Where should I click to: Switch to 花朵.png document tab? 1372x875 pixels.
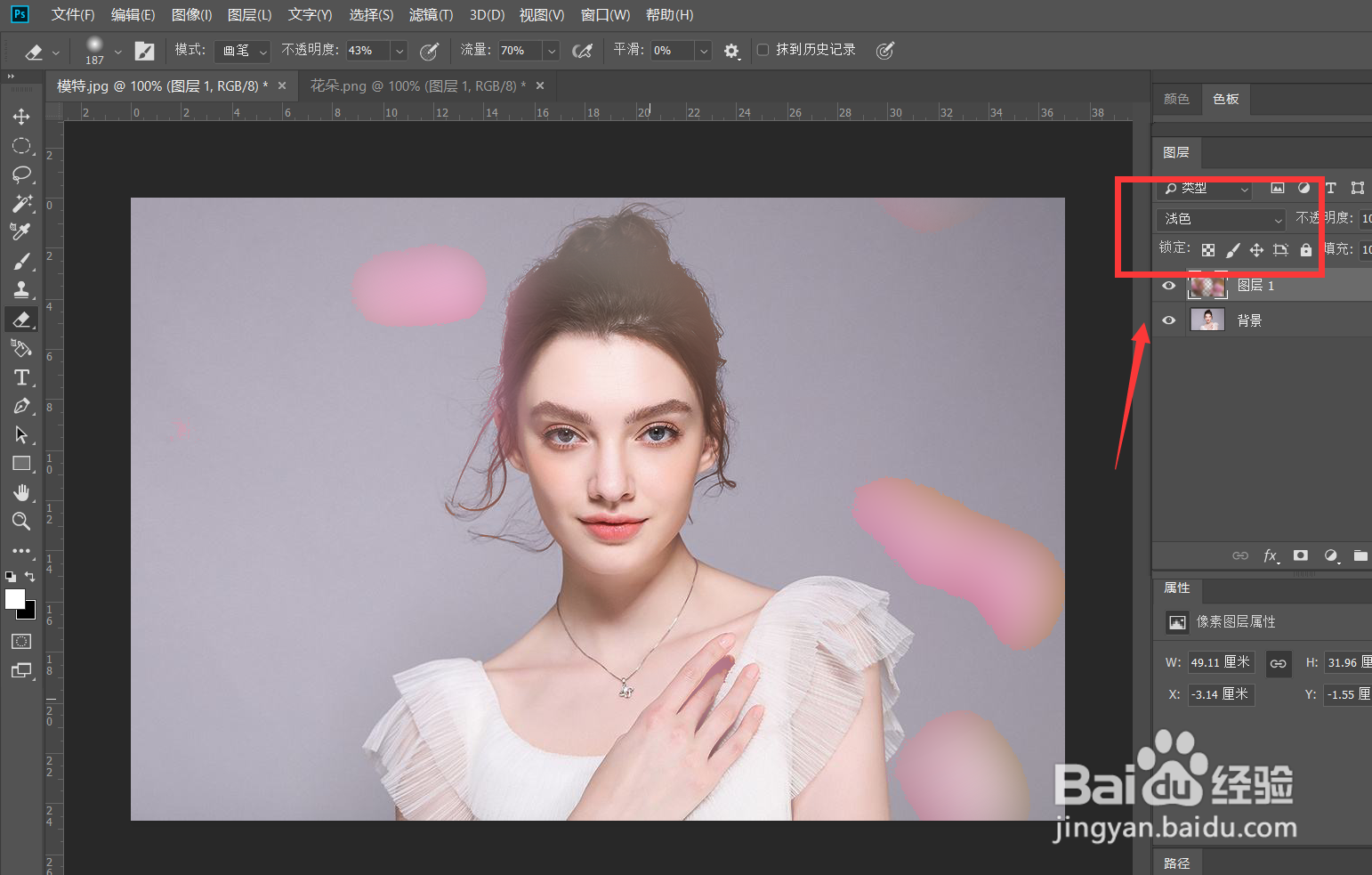pos(417,86)
